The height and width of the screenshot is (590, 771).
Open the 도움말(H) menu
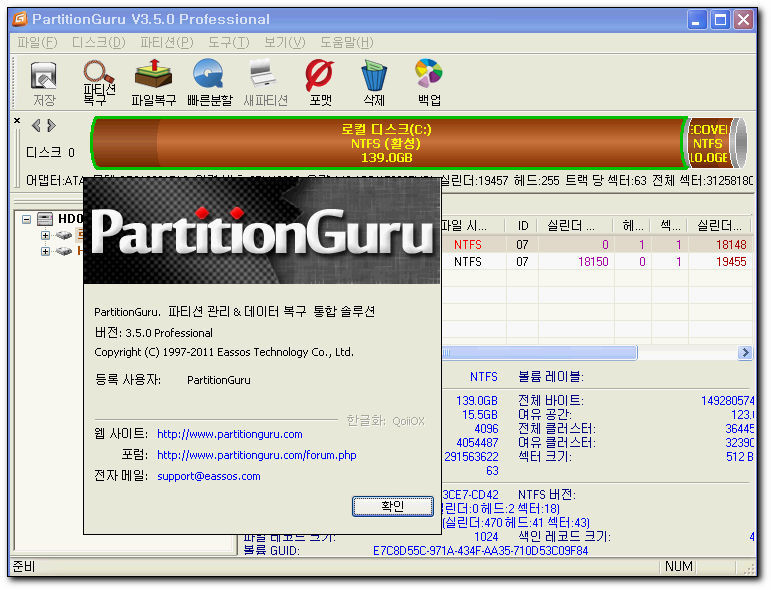coord(347,43)
